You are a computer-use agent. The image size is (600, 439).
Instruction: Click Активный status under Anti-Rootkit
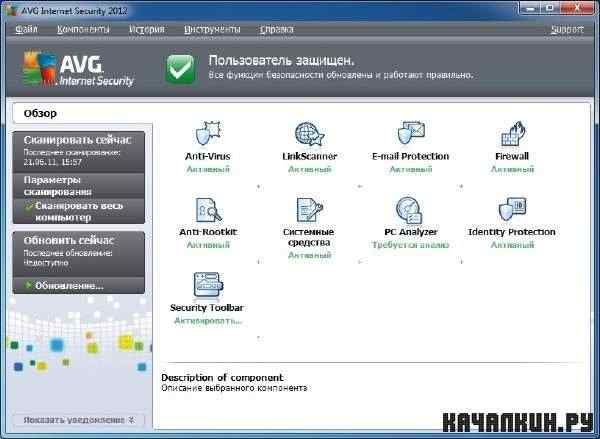click(x=208, y=245)
